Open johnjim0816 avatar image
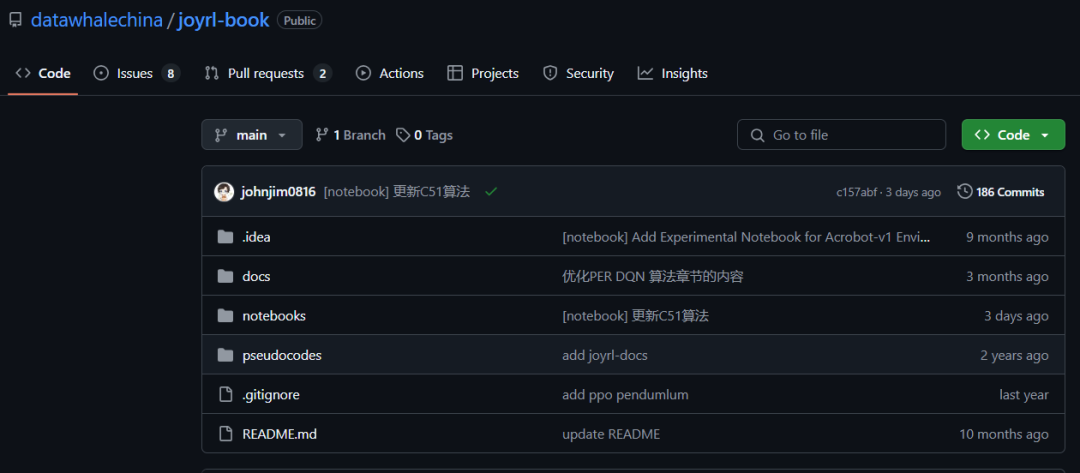1080x473 pixels. click(x=224, y=192)
